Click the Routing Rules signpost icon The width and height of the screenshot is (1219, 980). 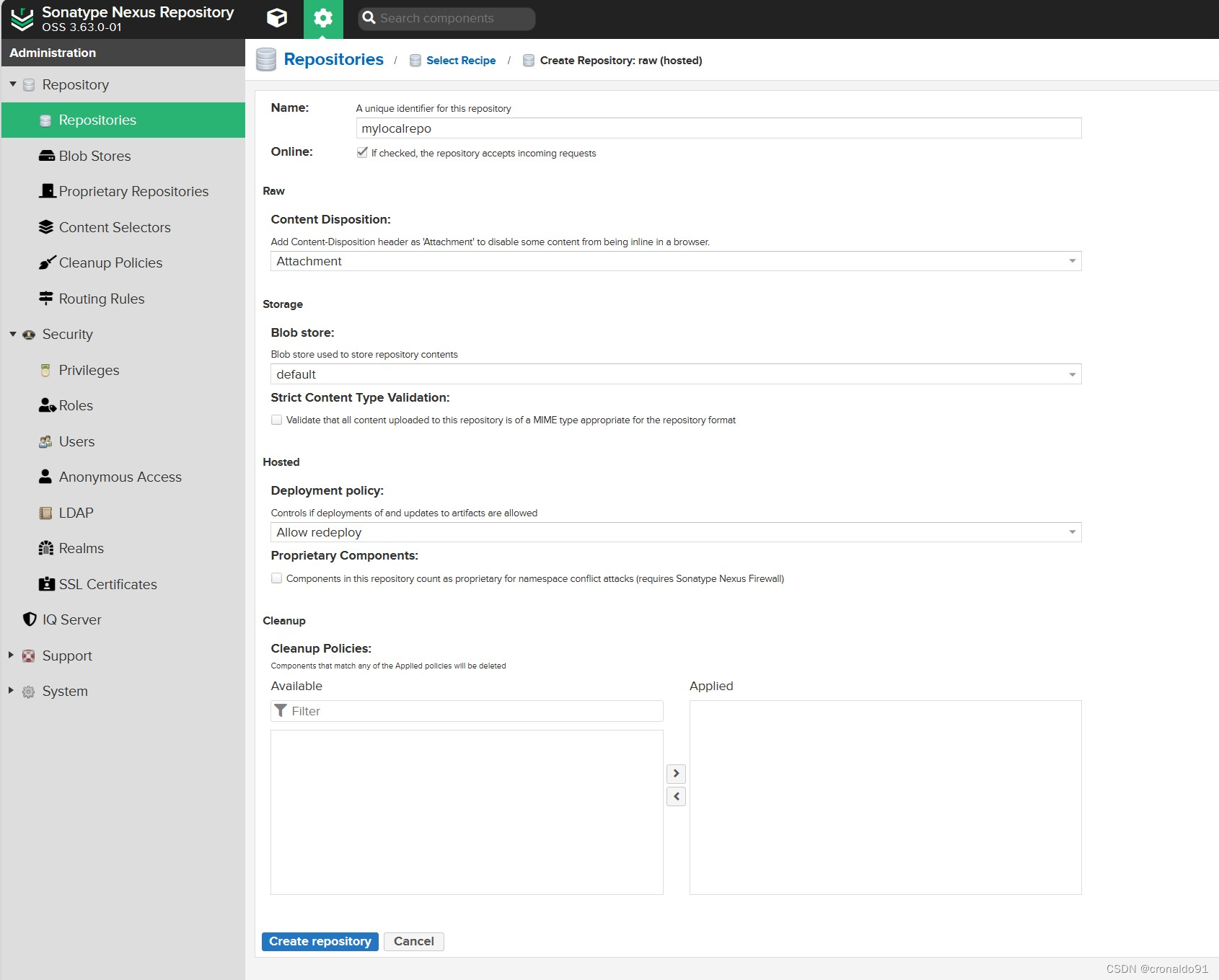(46, 298)
